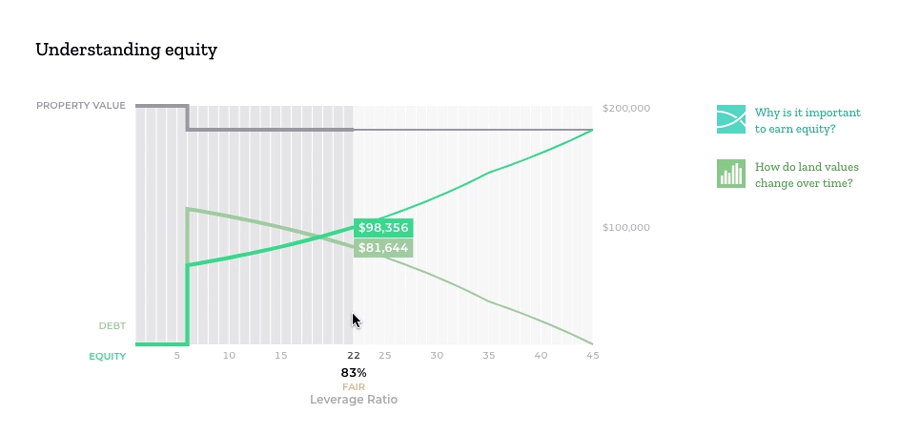Click the EQUITY series label
The width and height of the screenshot is (900, 435).
(x=107, y=356)
